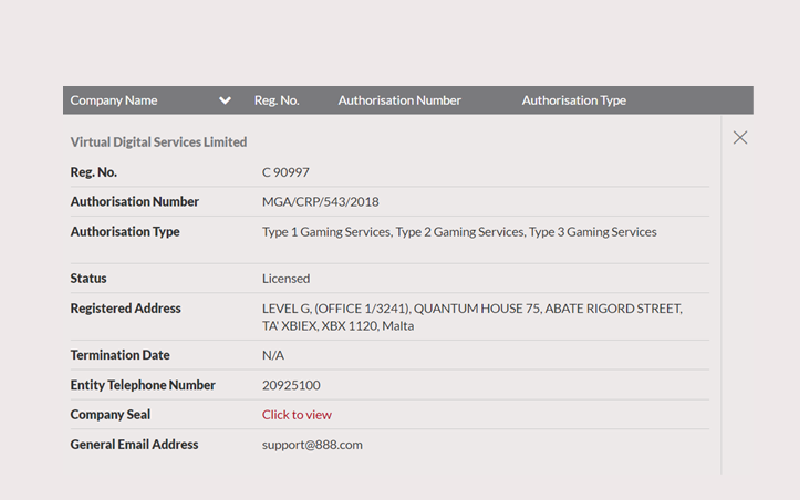800x500 pixels.
Task: Click the gaming services types value
Action: click(459, 232)
